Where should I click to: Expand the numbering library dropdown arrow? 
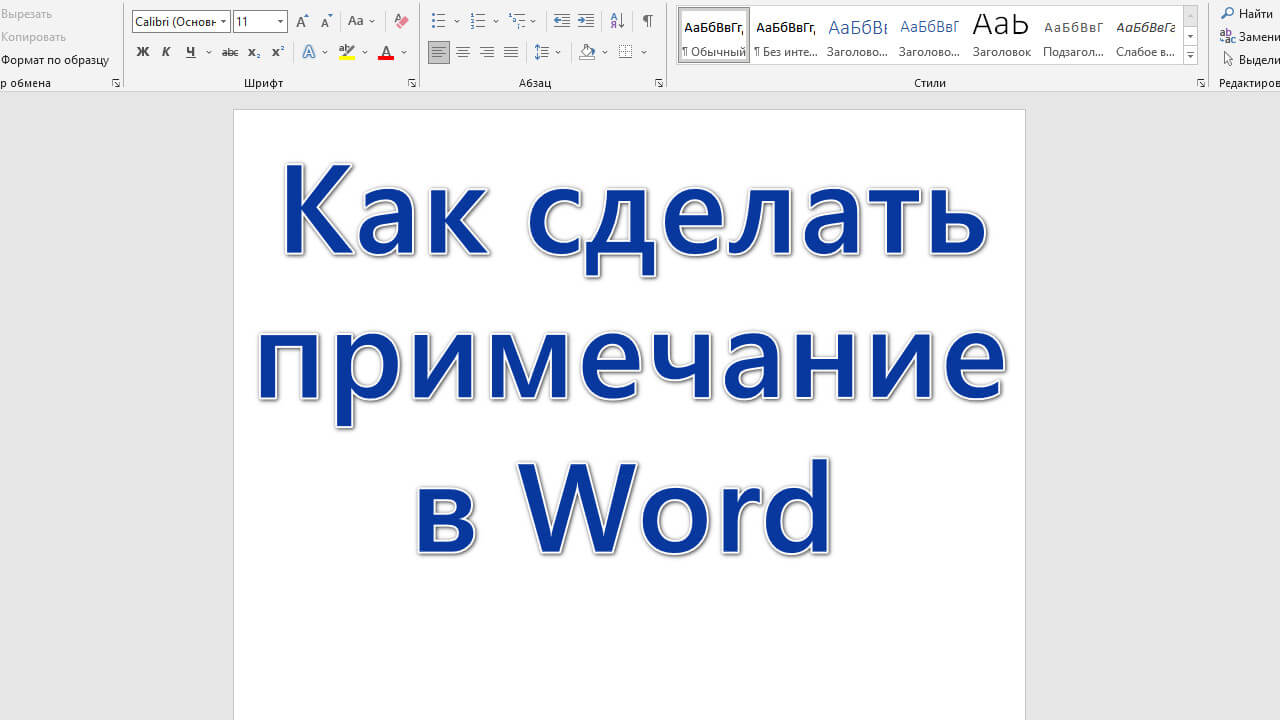point(496,21)
